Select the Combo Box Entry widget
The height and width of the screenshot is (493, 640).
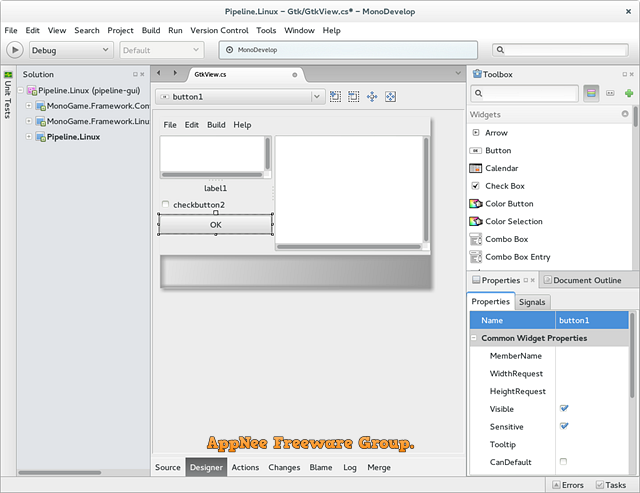point(551,257)
